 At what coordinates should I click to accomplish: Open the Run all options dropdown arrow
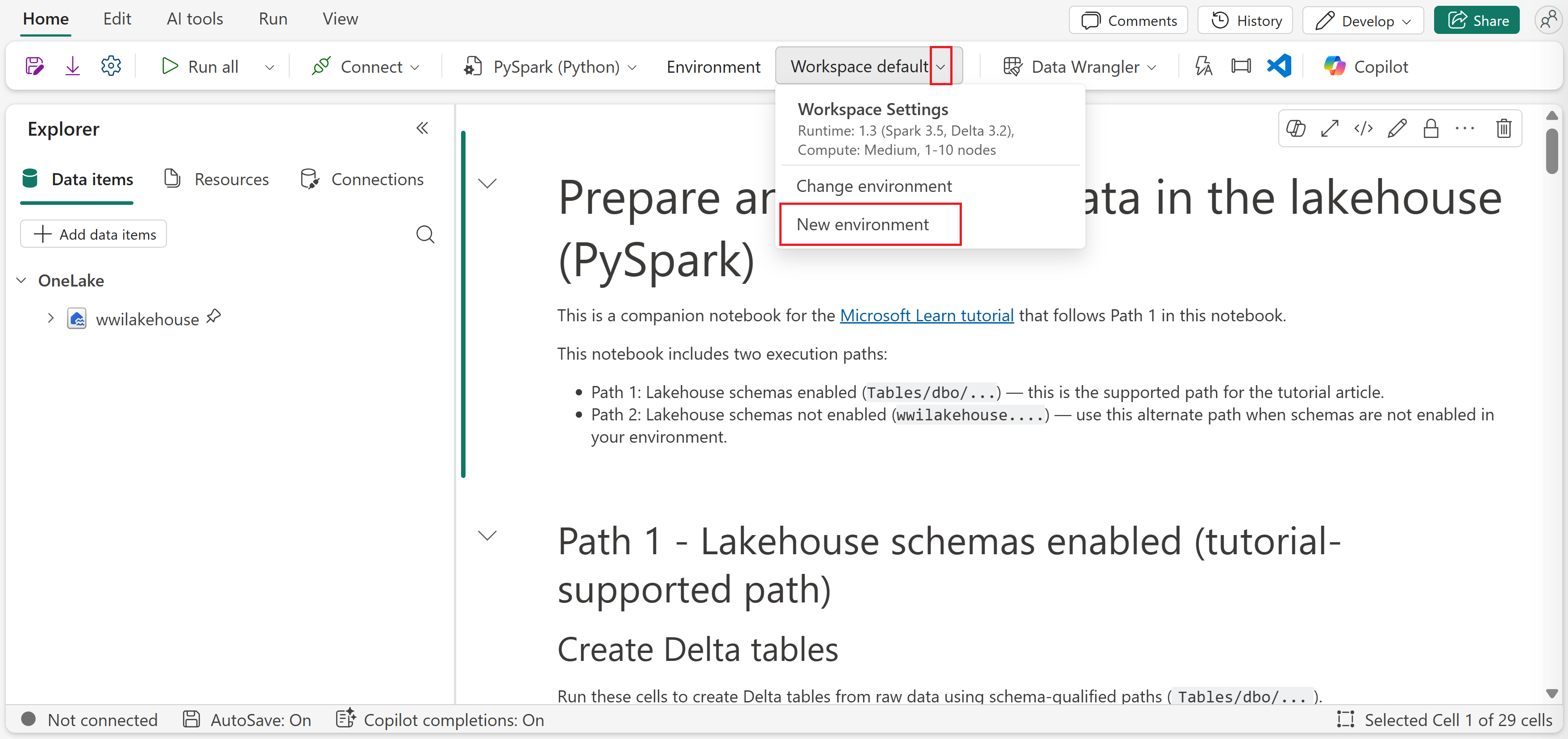tap(269, 67)
